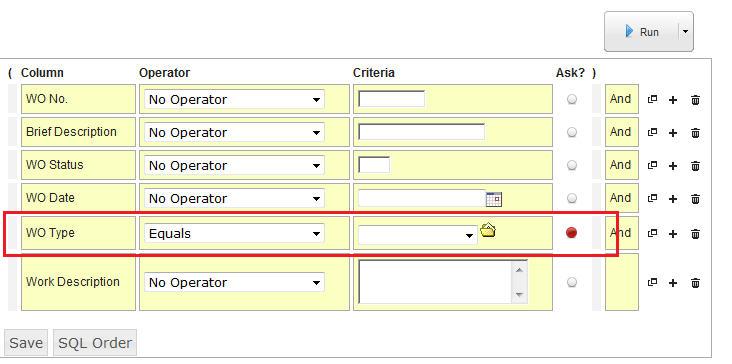Click the Work Description text area scroll-up arrow
732x364 pixels.
coord(519,269)
